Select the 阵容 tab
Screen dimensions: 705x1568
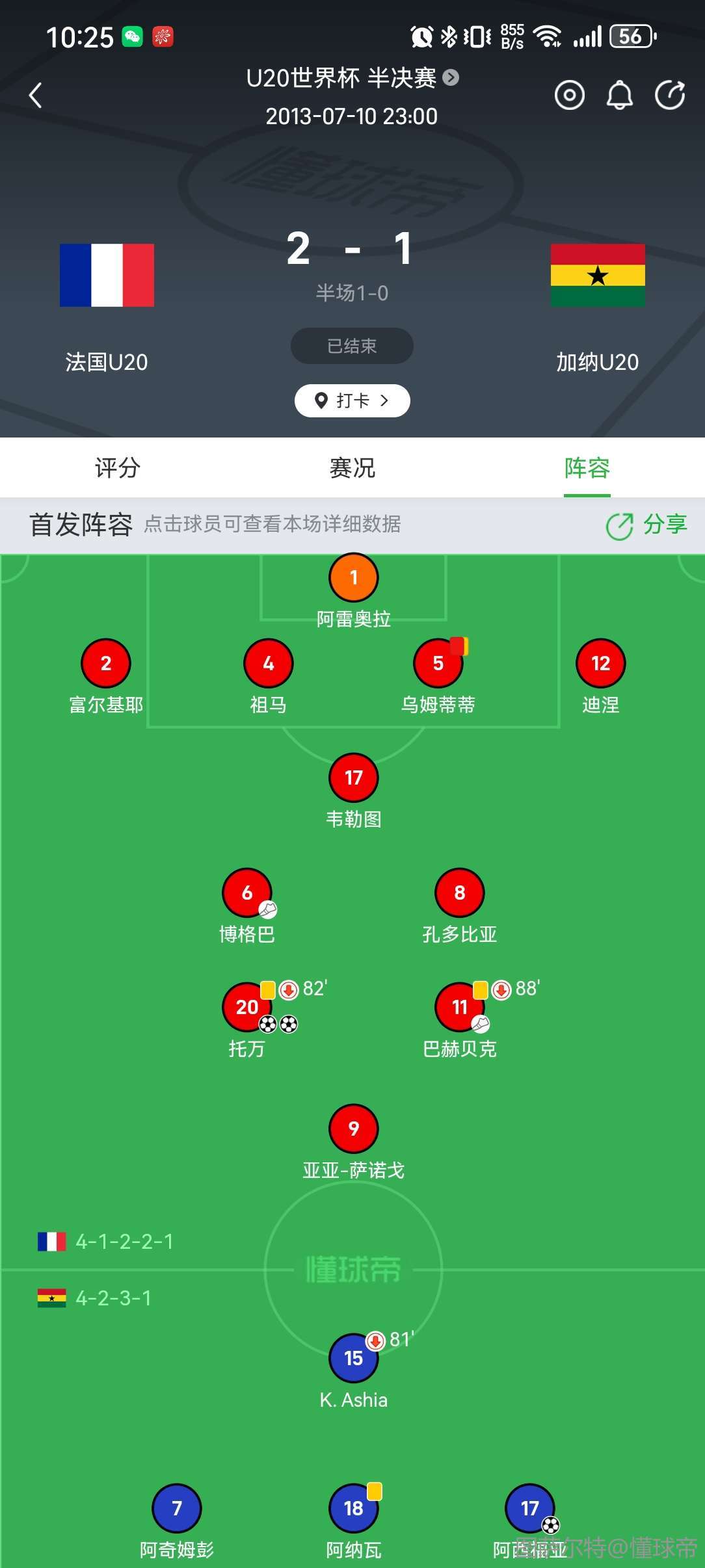(x=587, y=467)
